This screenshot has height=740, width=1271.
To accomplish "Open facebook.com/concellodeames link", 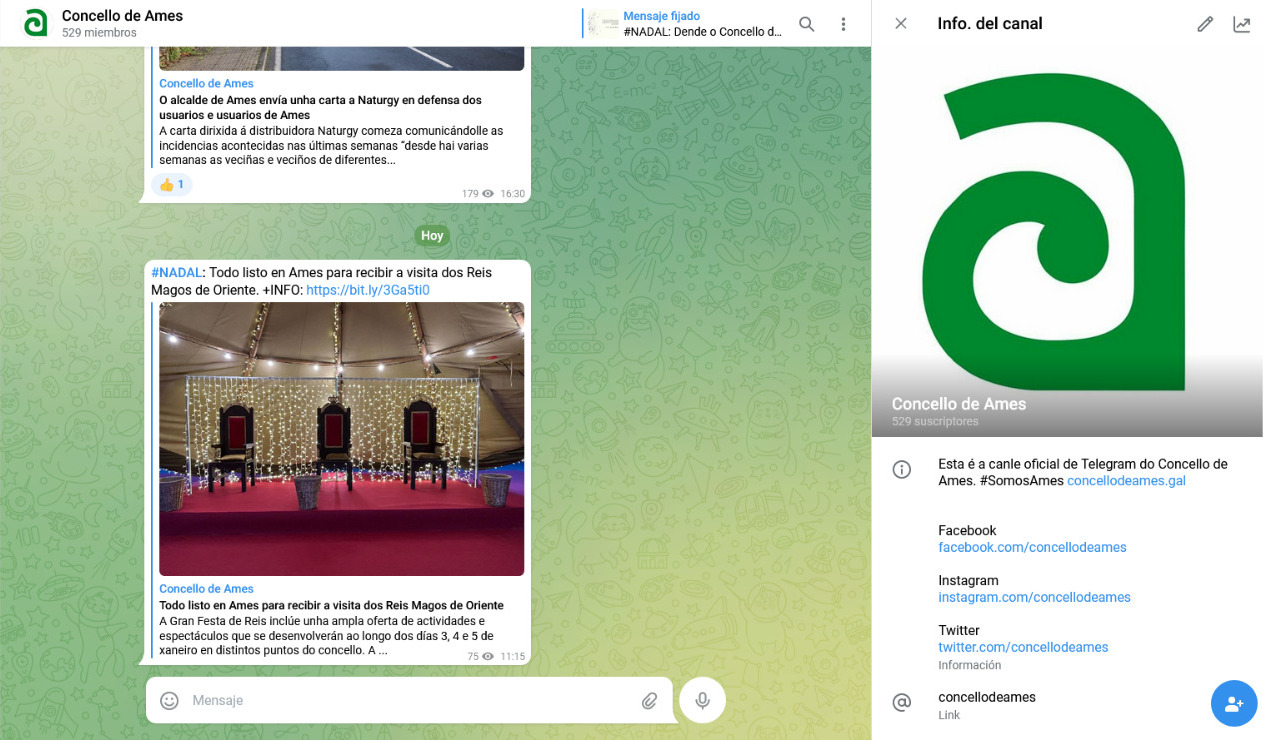I will pos(1032,548).
